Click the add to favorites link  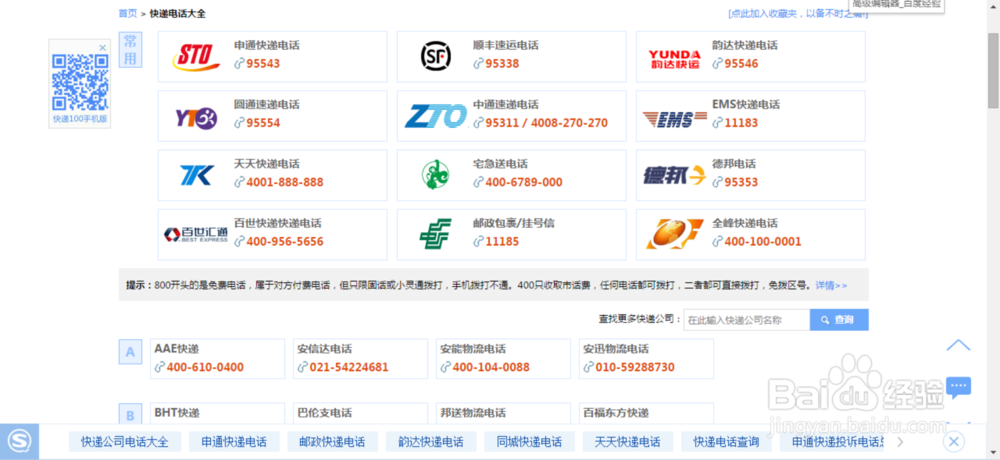[x=798, y=13]
